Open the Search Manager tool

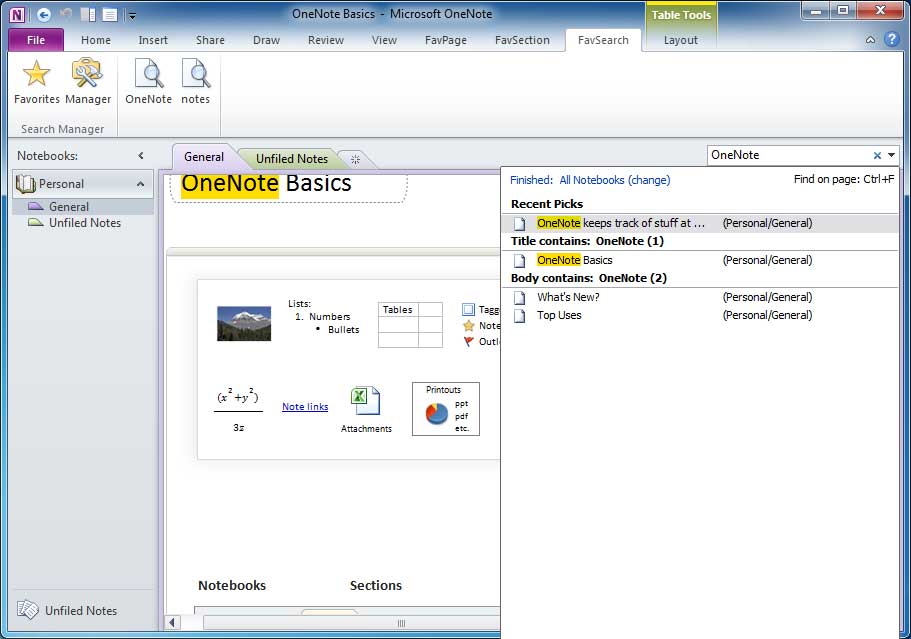tap(88, 82)
